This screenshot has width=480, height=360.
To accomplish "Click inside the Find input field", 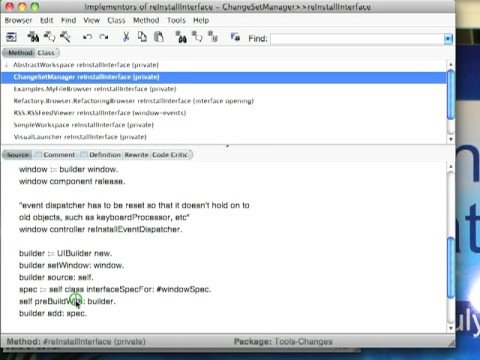I will 357,39.
